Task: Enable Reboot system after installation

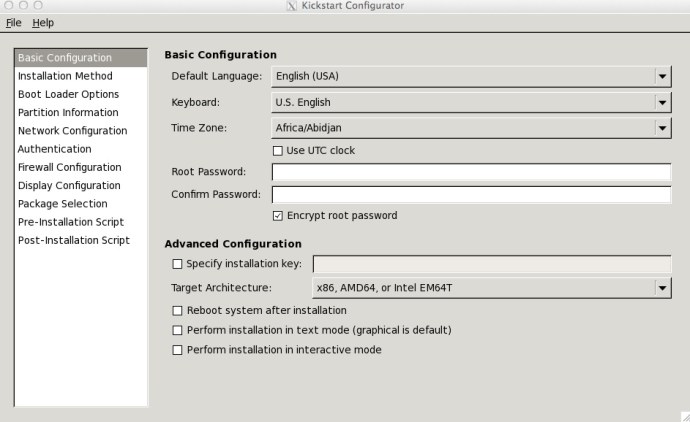Action: click(177, 311)
